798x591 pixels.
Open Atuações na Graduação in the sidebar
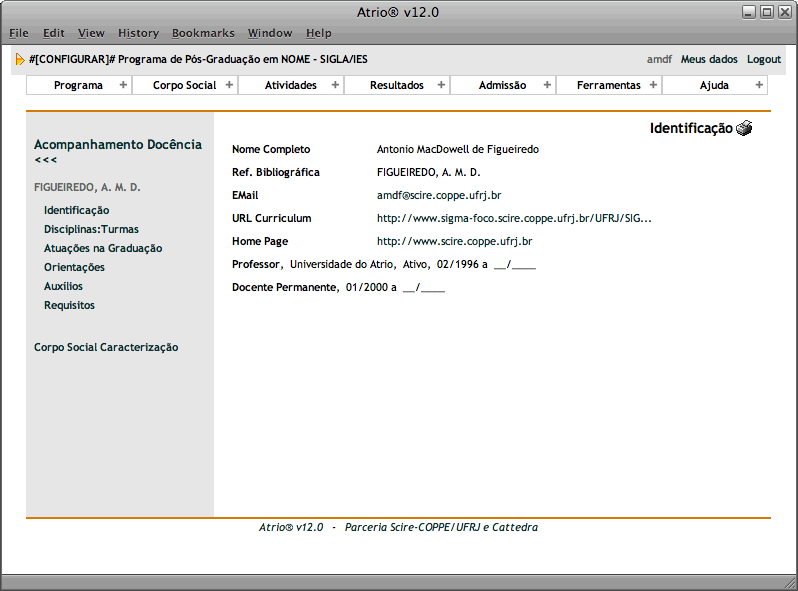(103, 248)
